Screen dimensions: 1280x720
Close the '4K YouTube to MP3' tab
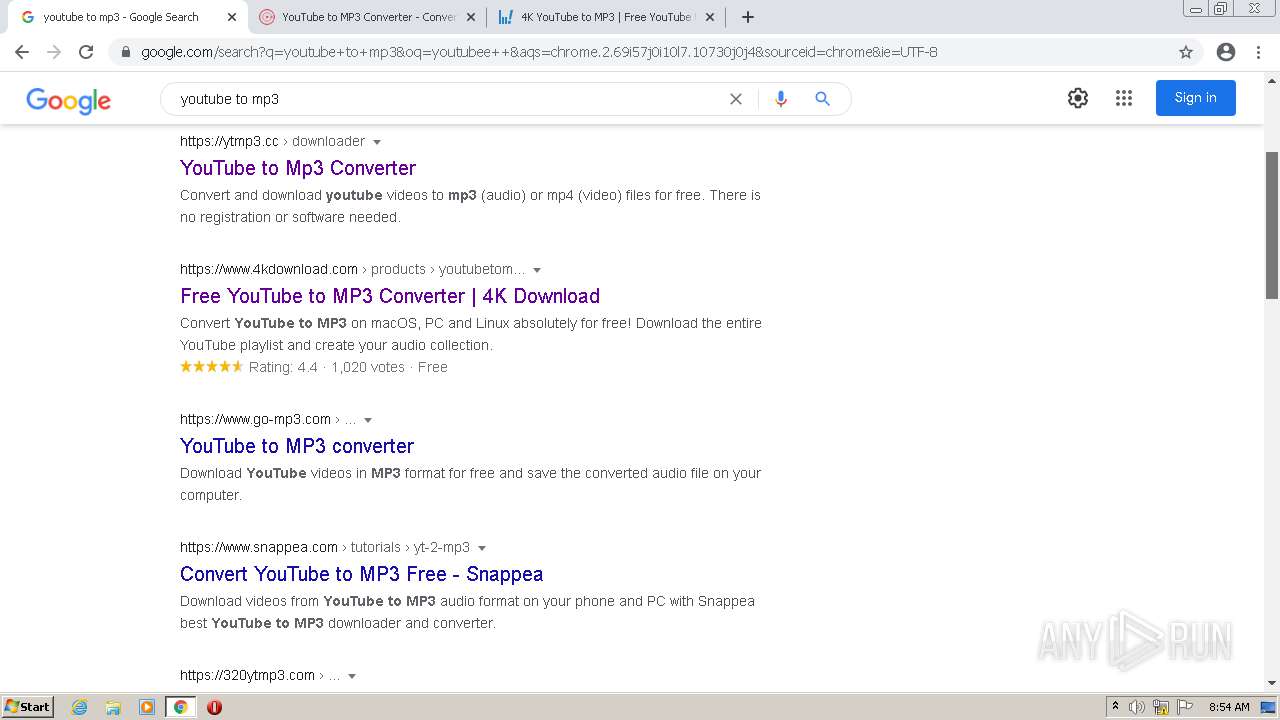pos(710,17)
